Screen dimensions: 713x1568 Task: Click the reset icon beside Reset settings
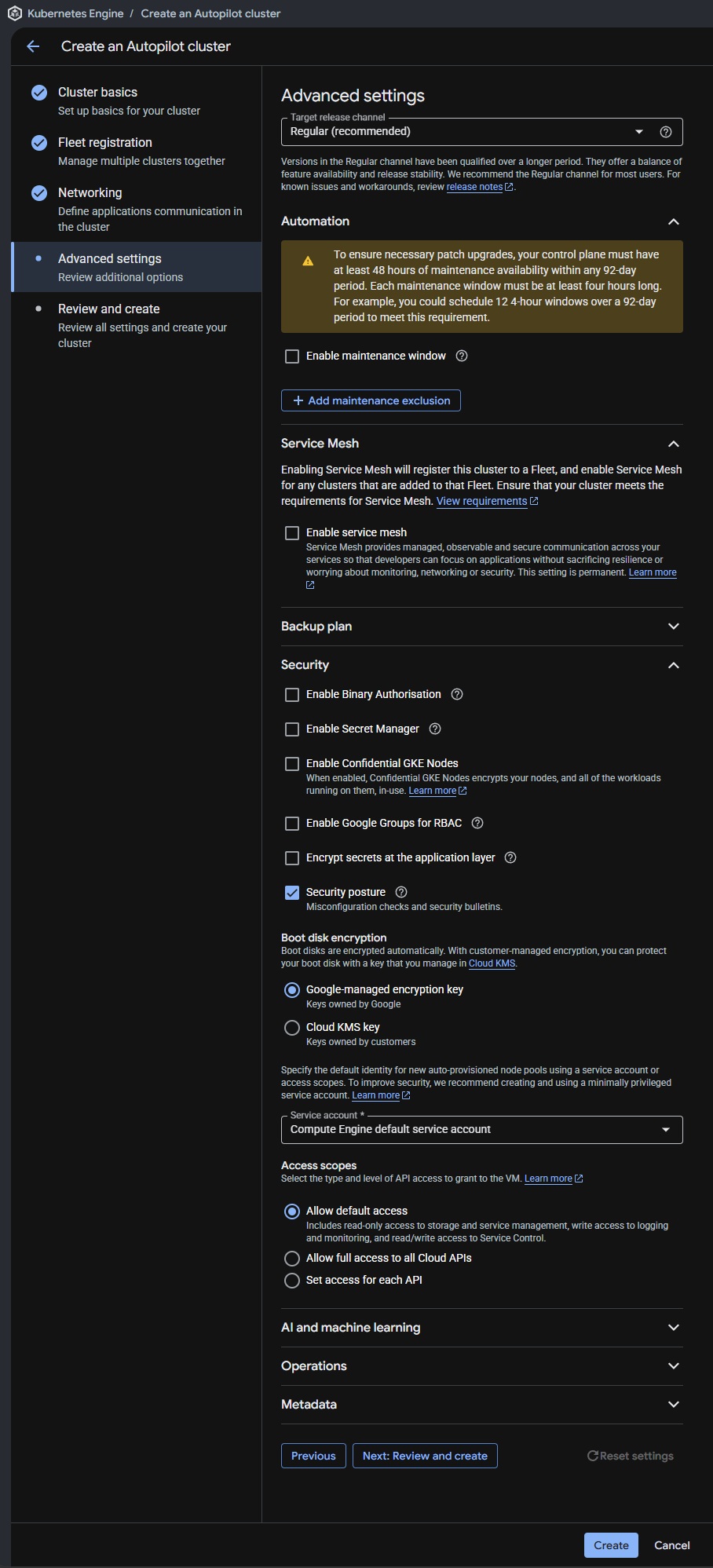(x=593, y=1456)
